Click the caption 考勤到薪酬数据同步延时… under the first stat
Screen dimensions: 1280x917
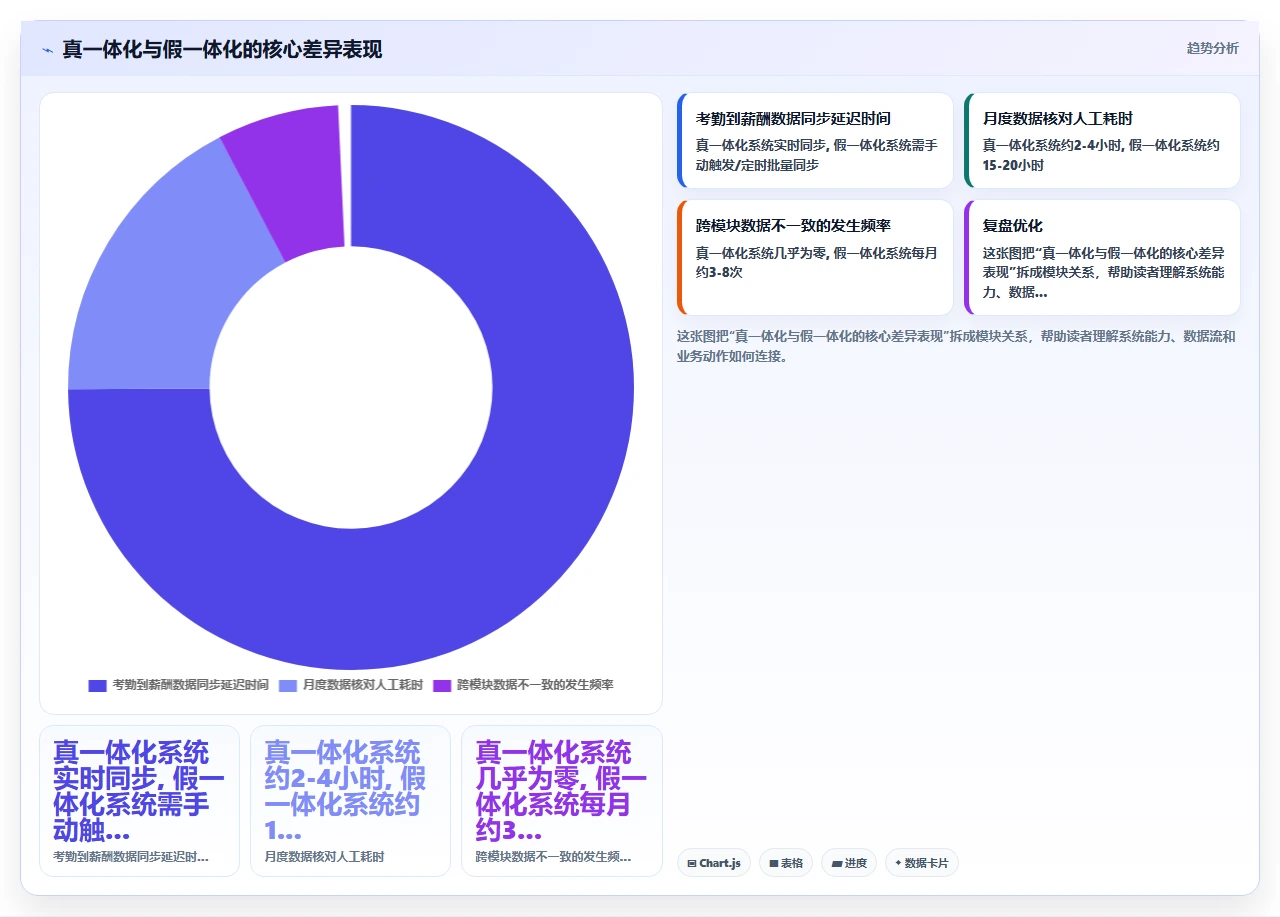pos(131,857)
